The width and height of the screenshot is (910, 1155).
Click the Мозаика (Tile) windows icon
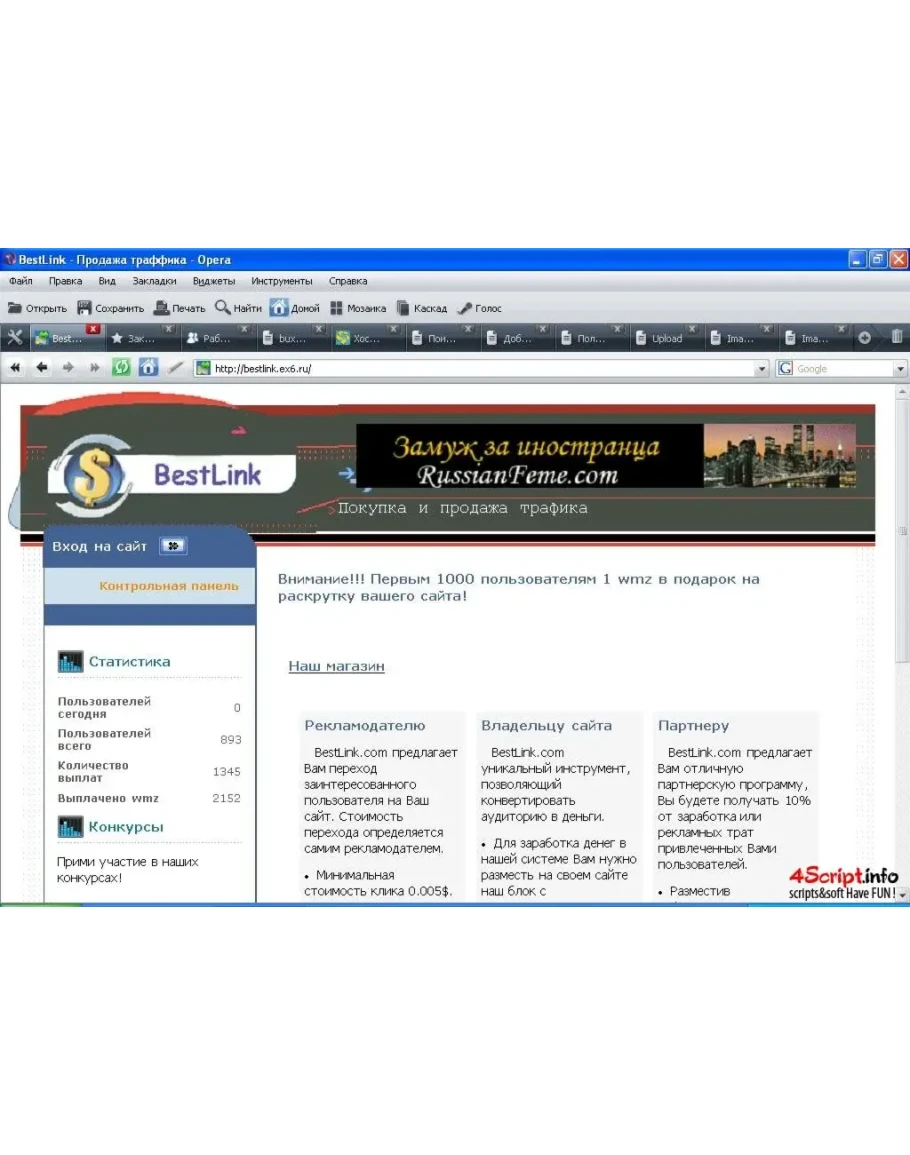coord(337,308)
